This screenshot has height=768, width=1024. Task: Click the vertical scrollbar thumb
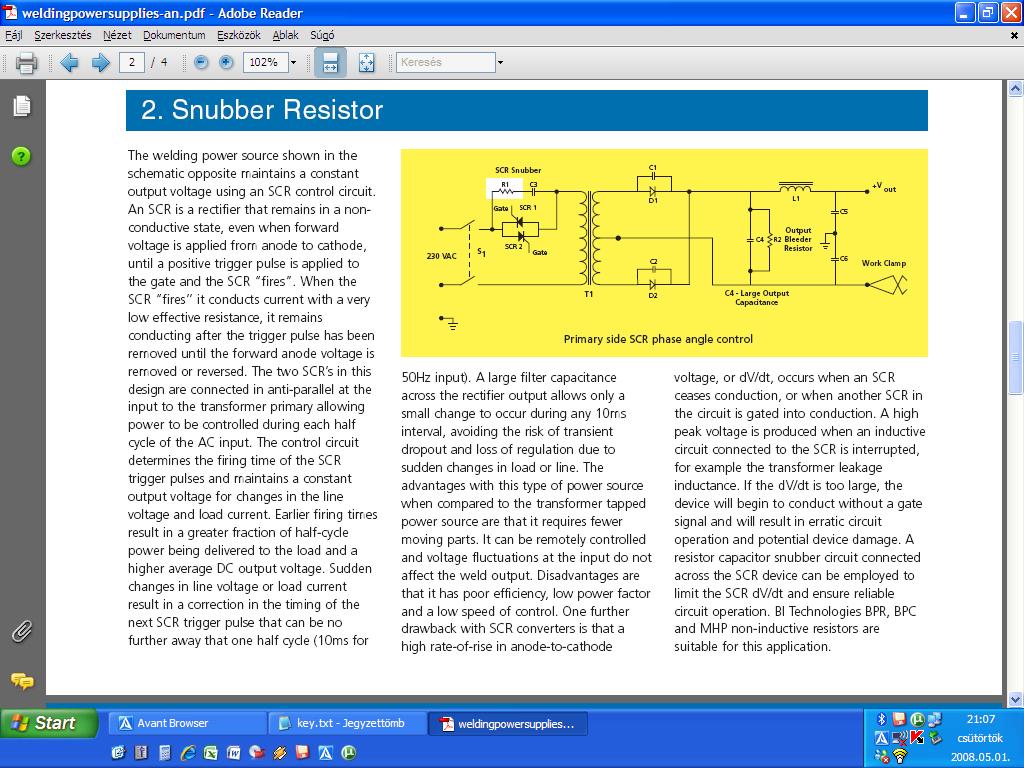(x=1015, y=357)
